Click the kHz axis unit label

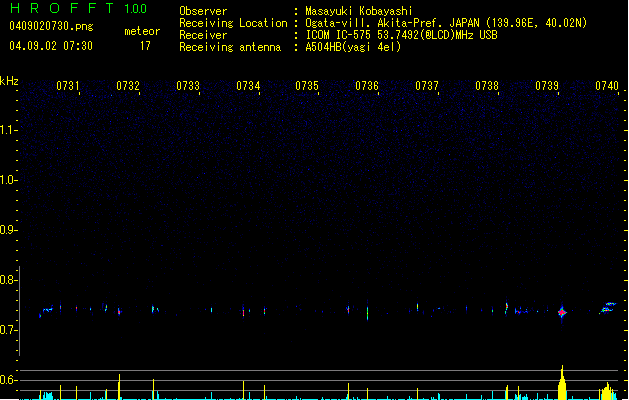click(9, 81)
